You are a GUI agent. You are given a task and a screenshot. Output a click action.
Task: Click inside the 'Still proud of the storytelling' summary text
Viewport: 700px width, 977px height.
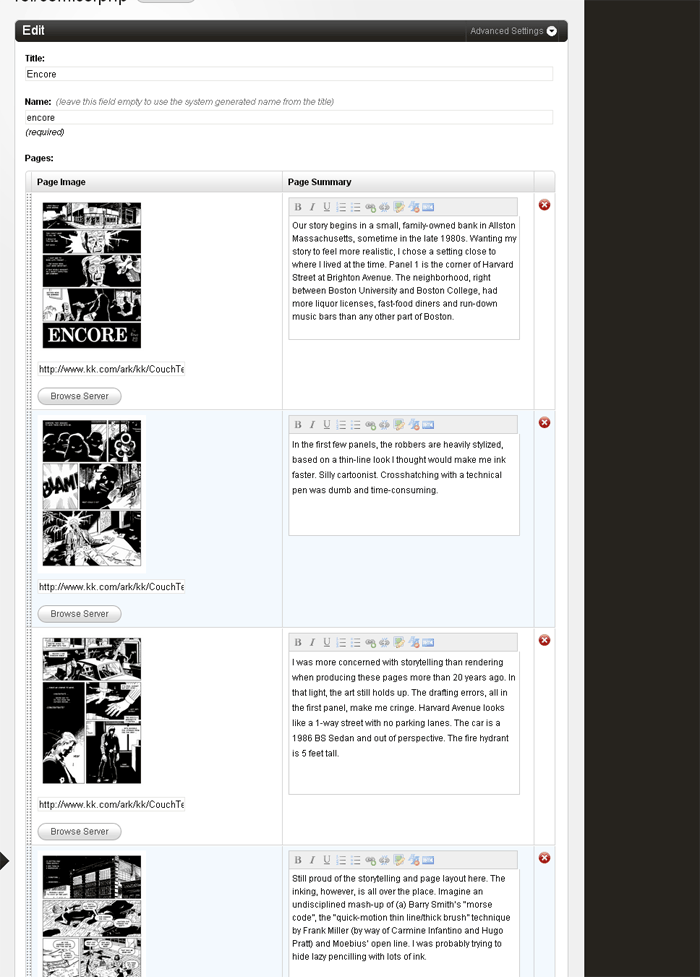(x=404, y=923)
